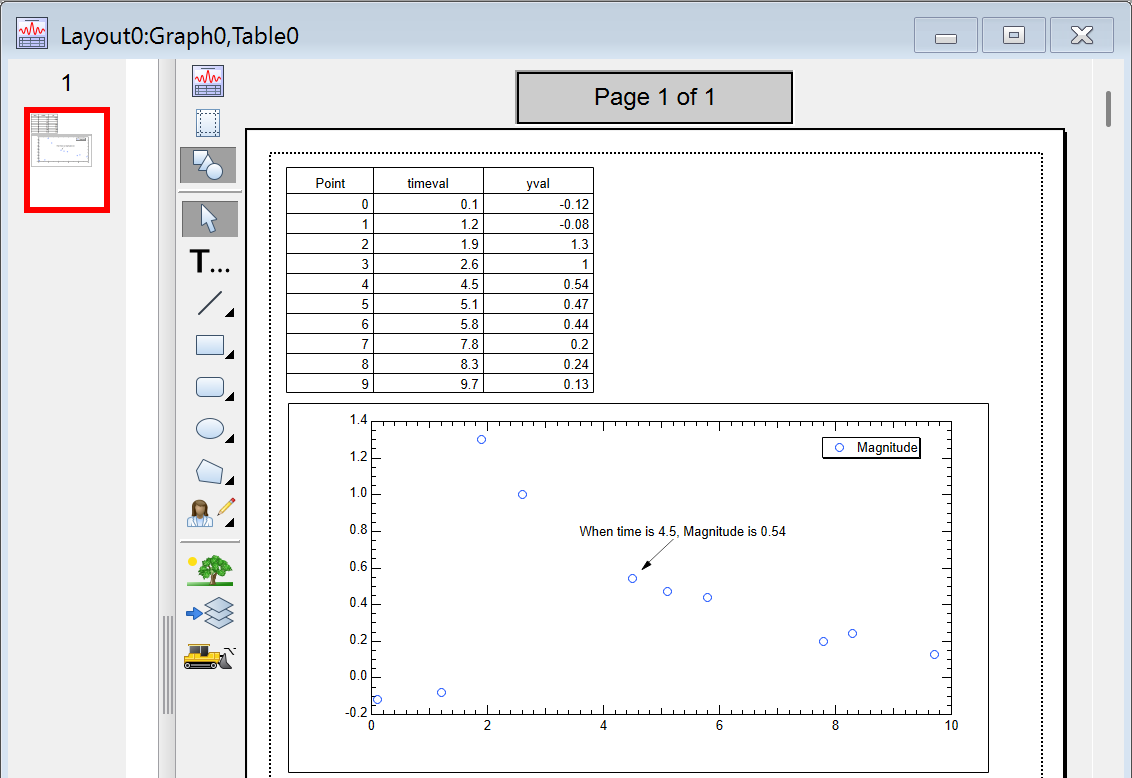Pick the rounded rectangle drawing tool
1132x778 pixels.
[x=210, y=387]
